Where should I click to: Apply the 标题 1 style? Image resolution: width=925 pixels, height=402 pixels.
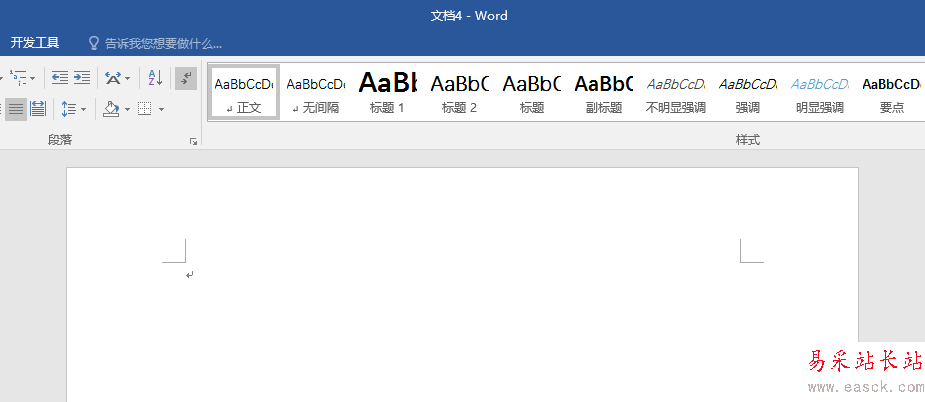point(388,92)
